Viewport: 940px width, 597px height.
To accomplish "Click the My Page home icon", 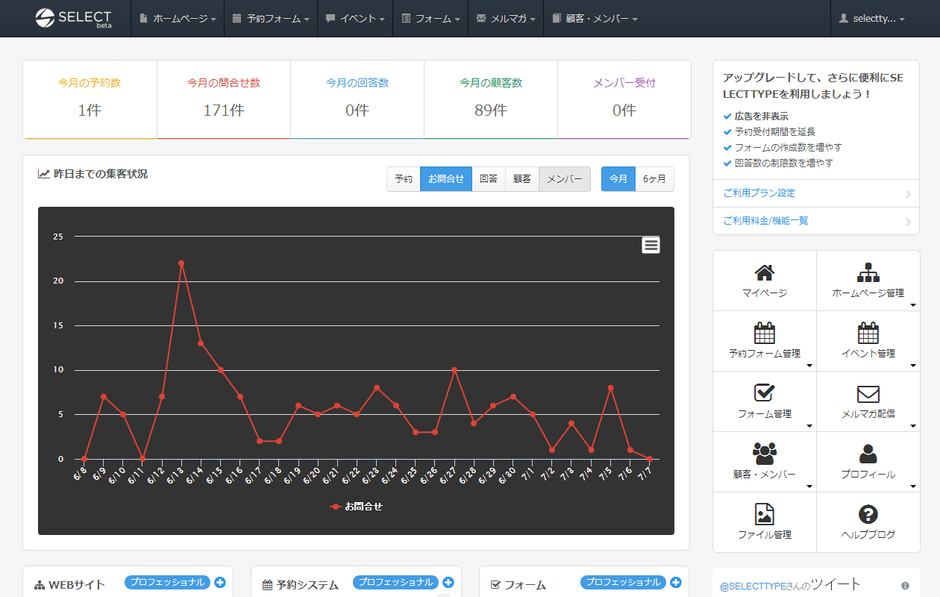I will (764, 273).
